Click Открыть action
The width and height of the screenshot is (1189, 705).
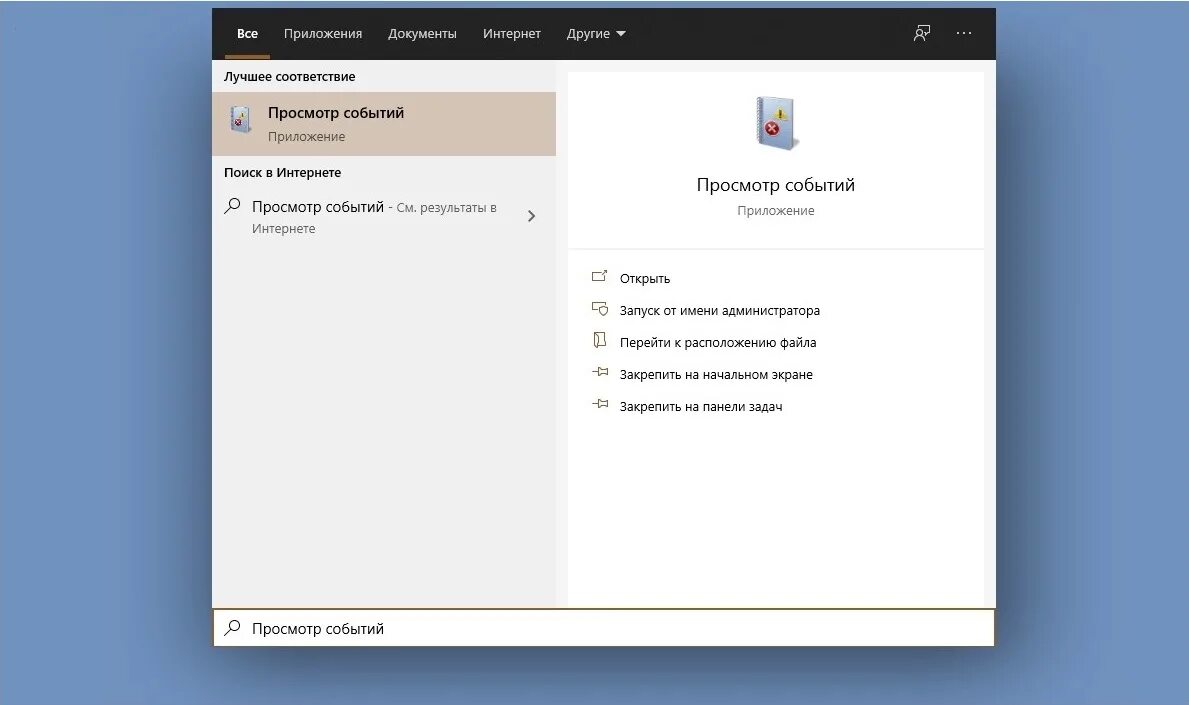pyautogui.click(x=645, y=278)
